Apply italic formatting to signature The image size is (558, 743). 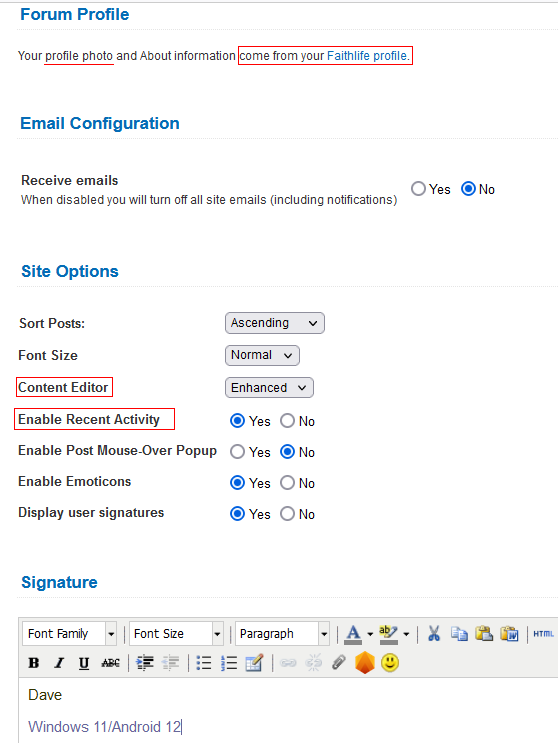point(59,662)
